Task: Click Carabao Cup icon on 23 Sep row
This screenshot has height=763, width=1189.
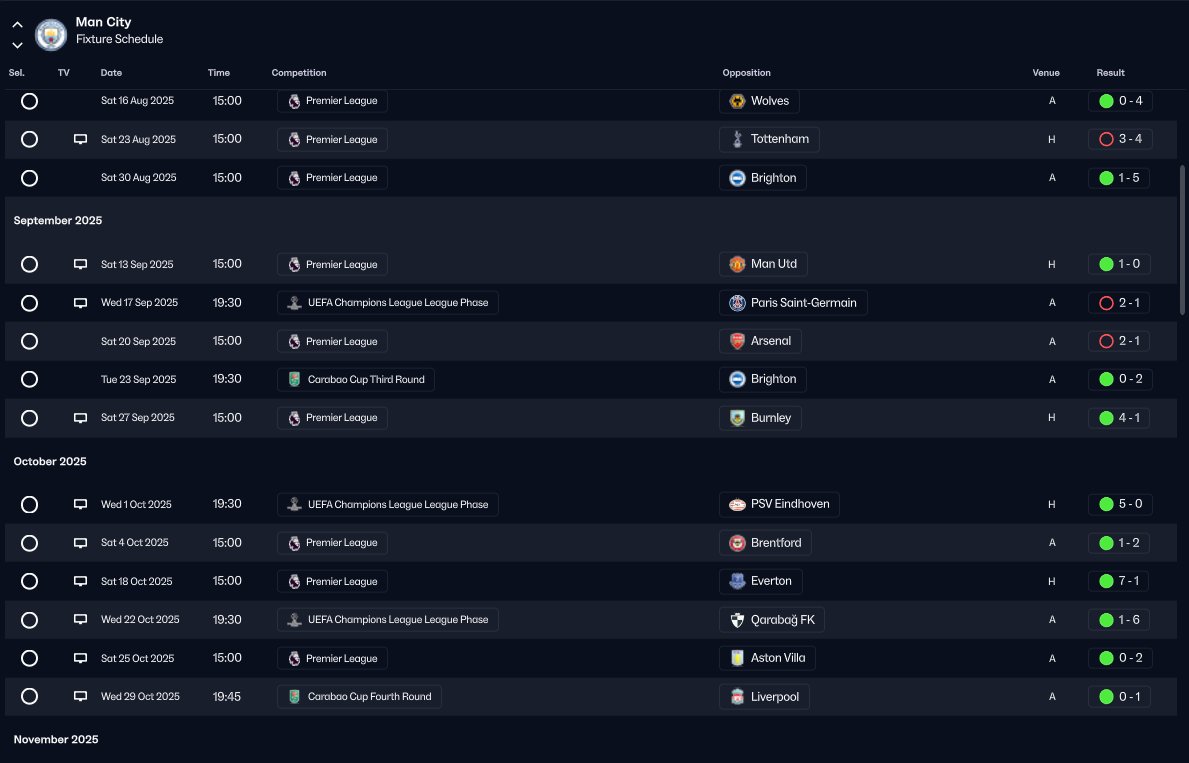Action: 294,379
